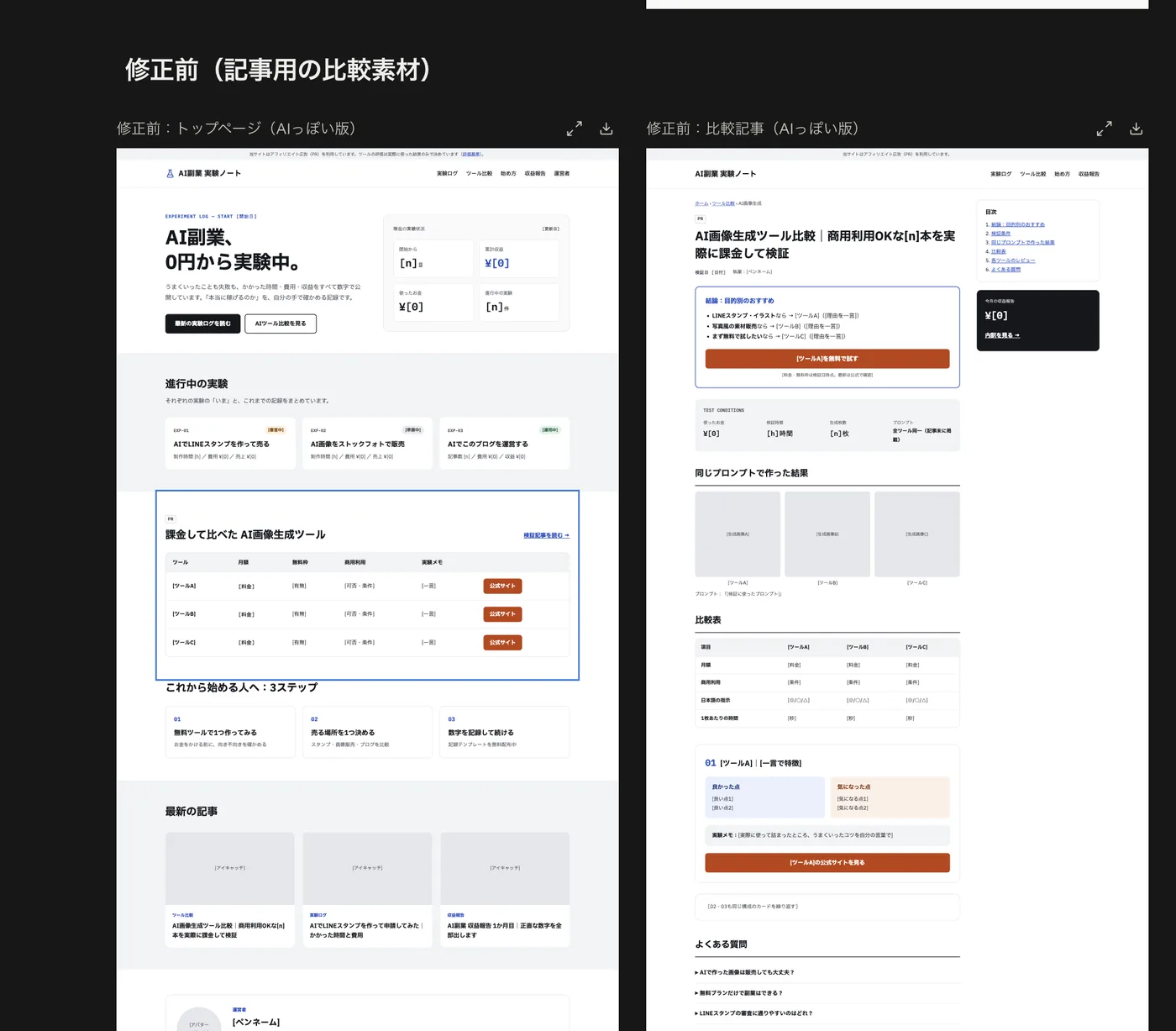The height and width of the screenshot is (1031, 1176).
Task: Open ツール比較 in the top page nav
Action: (x=479, y=174)
